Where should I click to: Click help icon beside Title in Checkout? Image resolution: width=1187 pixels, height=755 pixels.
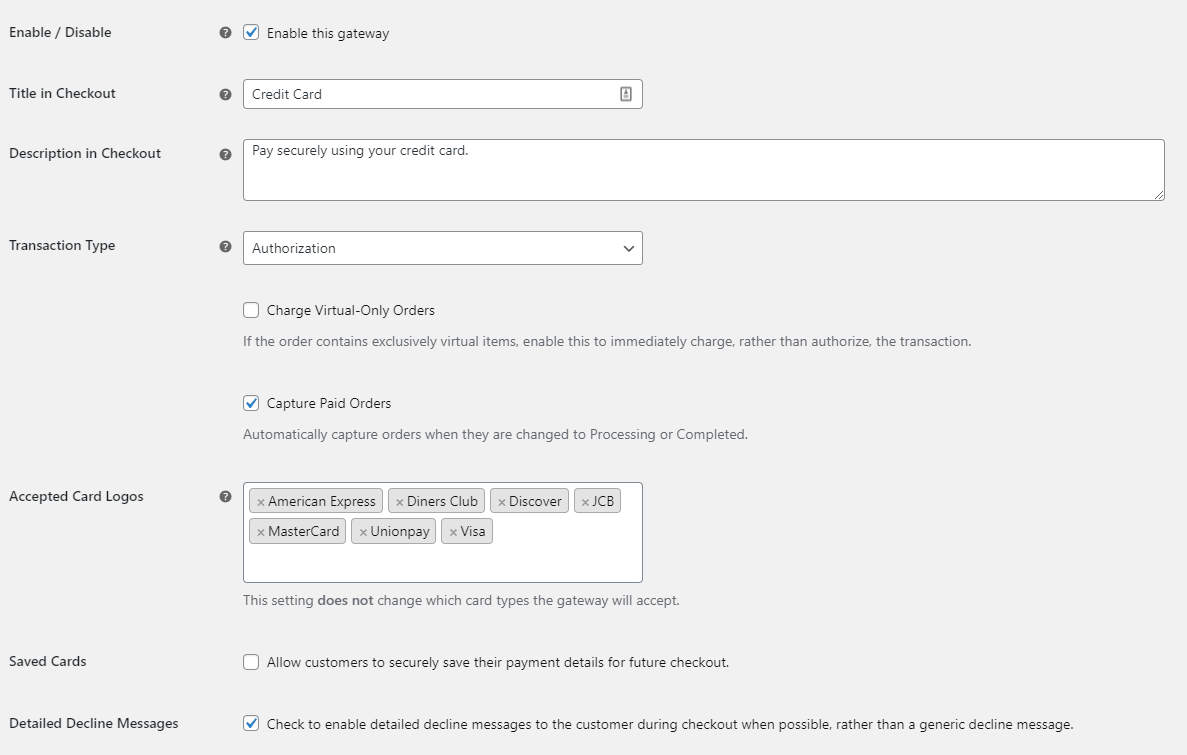coord(225,94)
